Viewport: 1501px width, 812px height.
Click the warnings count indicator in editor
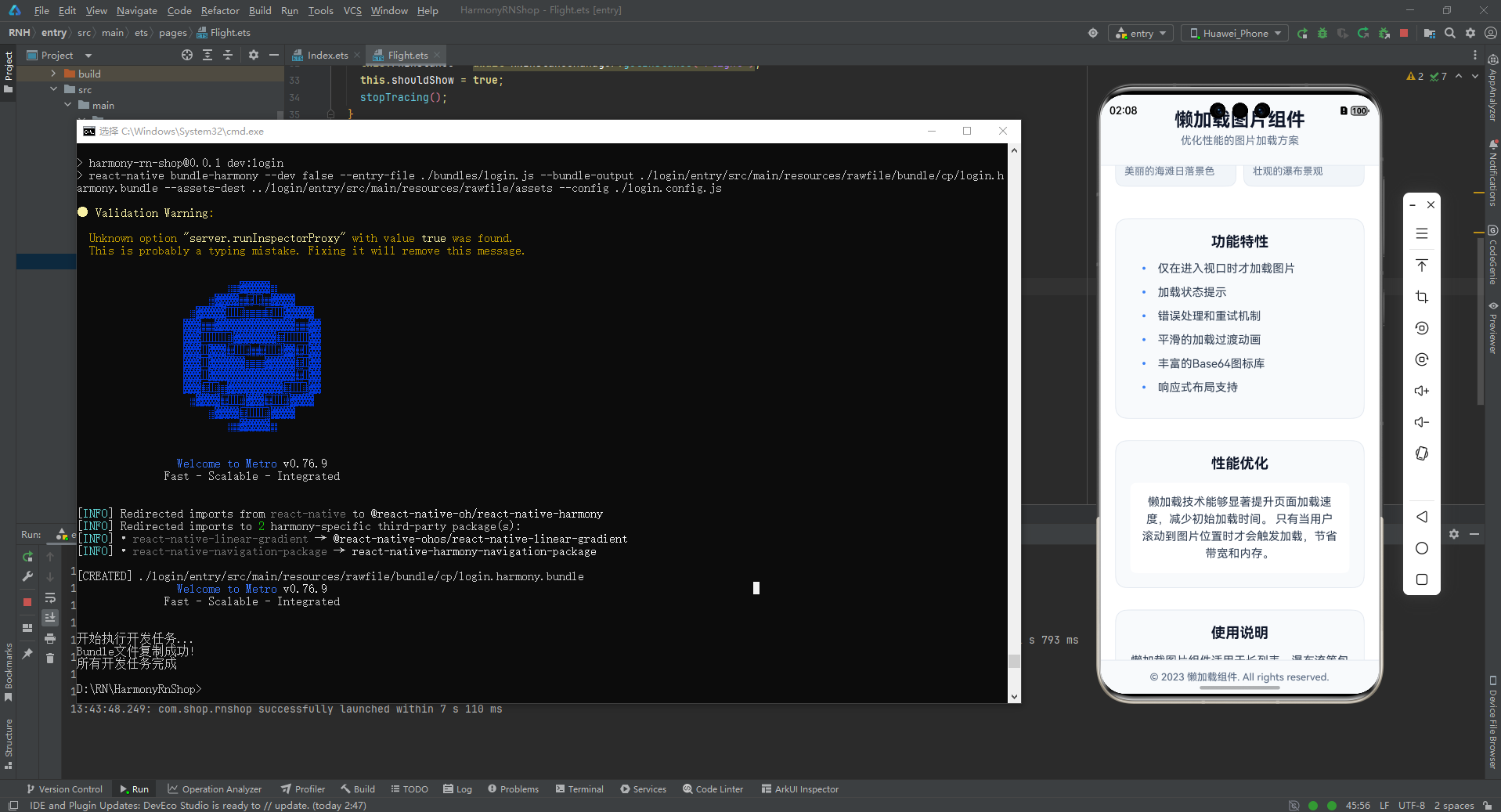1416,76
